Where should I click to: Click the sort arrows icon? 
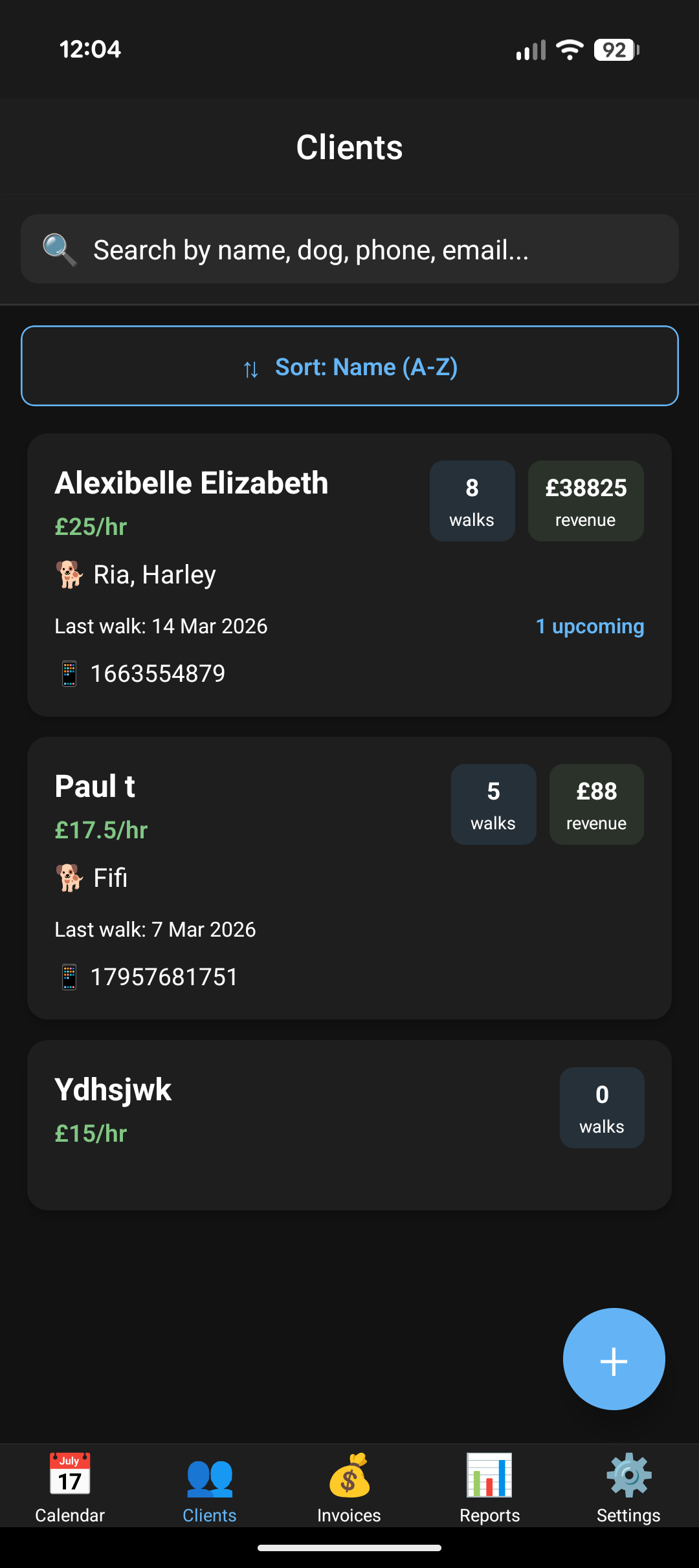[x=251, y=369]
